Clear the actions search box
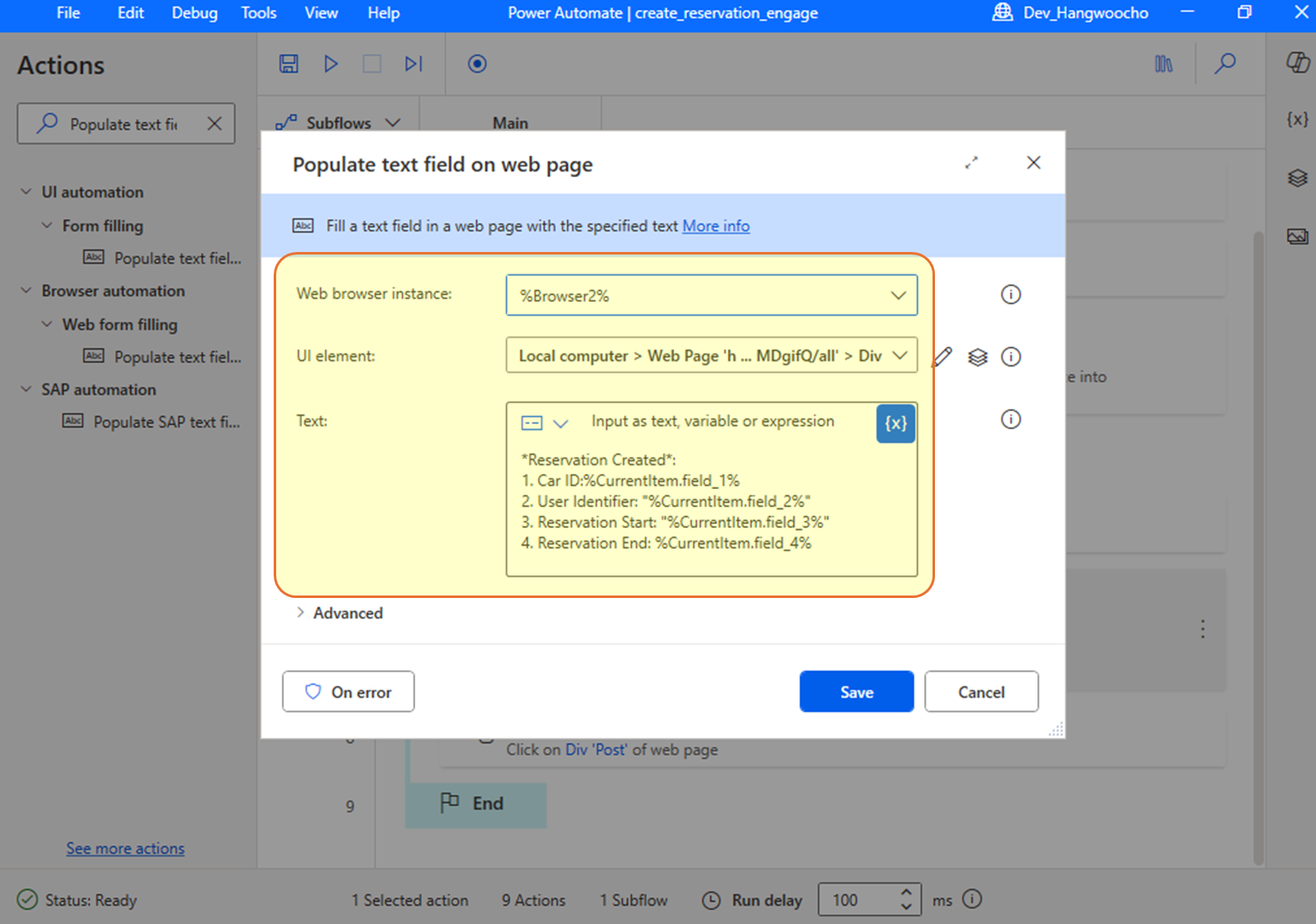 click(x=214, y=124)
